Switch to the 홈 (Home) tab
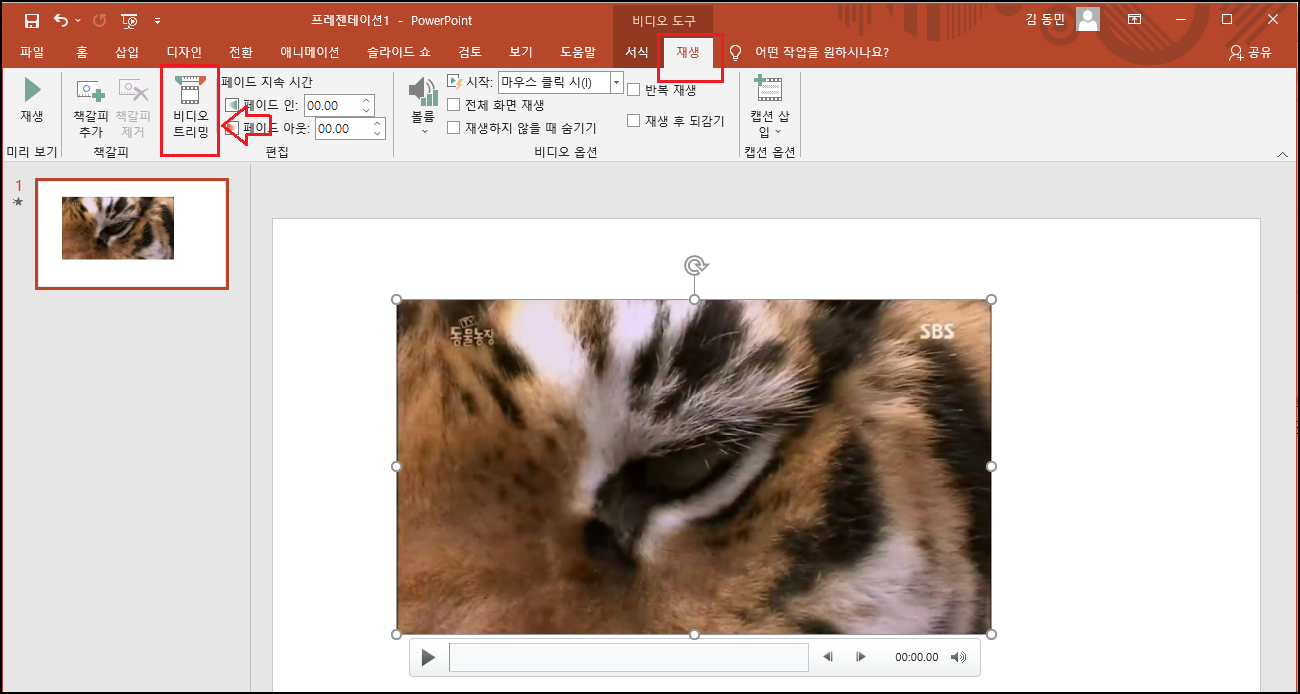Image resolution: width=1300 pixels, height=694 pixels. (82, 52)
